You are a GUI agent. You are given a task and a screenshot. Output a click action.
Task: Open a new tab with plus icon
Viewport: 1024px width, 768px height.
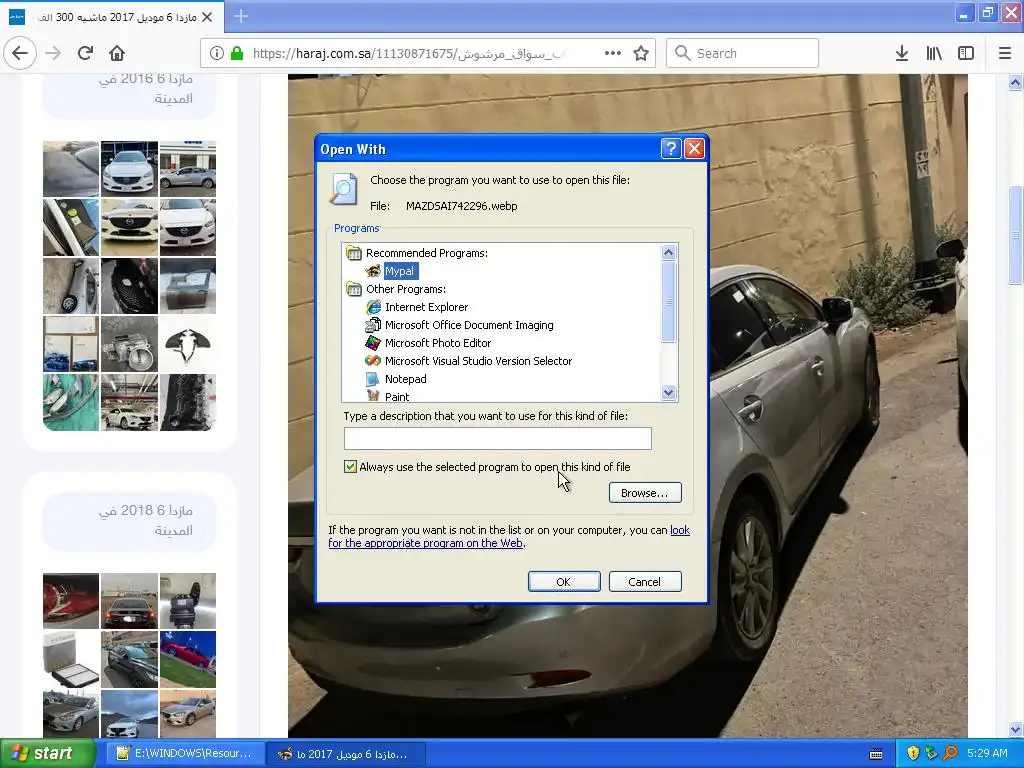point(240,16)
